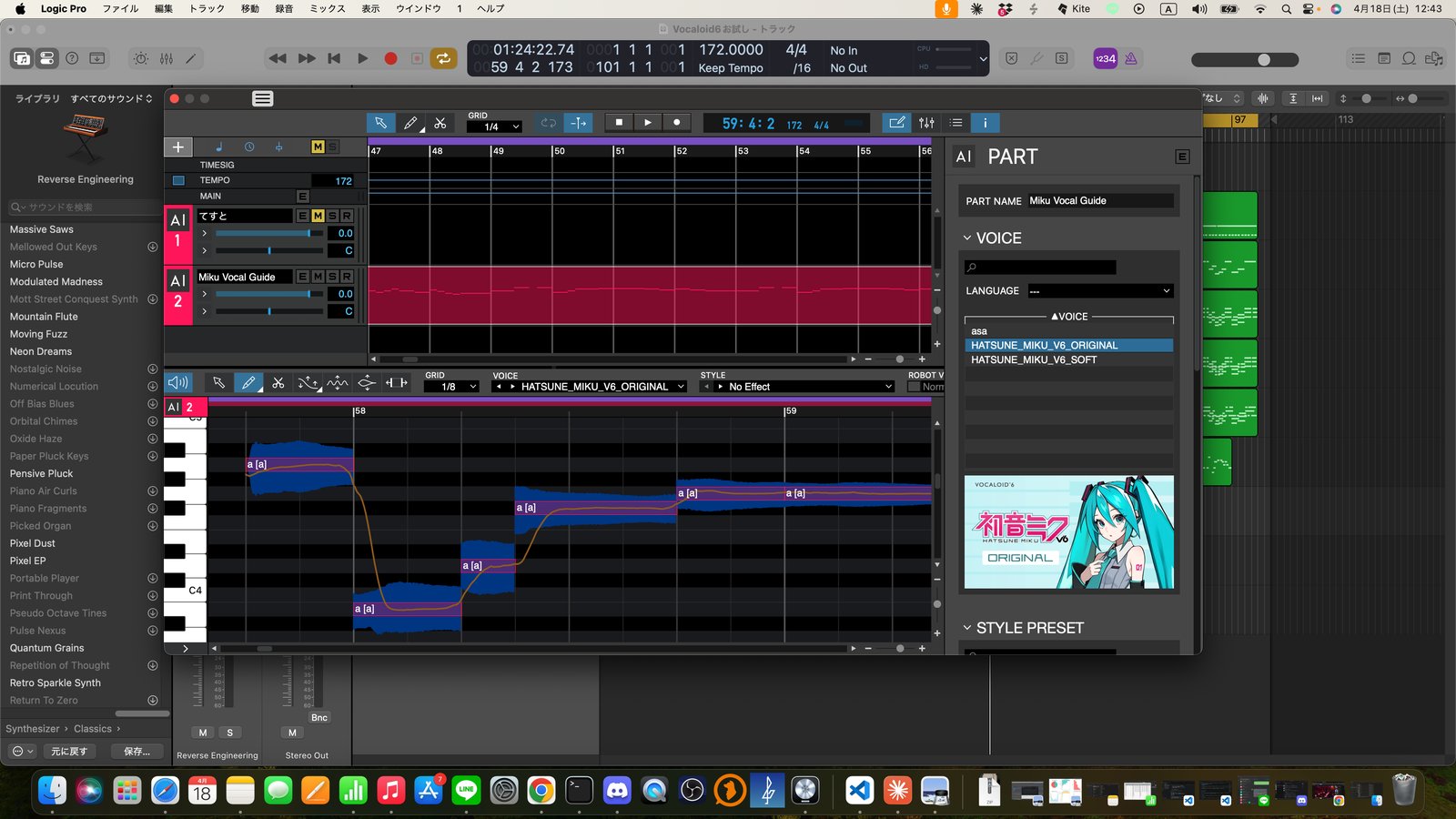Enable the loop/cycle repeat button in the control bar
1456x819 pixels.
(x=443, y=58)
